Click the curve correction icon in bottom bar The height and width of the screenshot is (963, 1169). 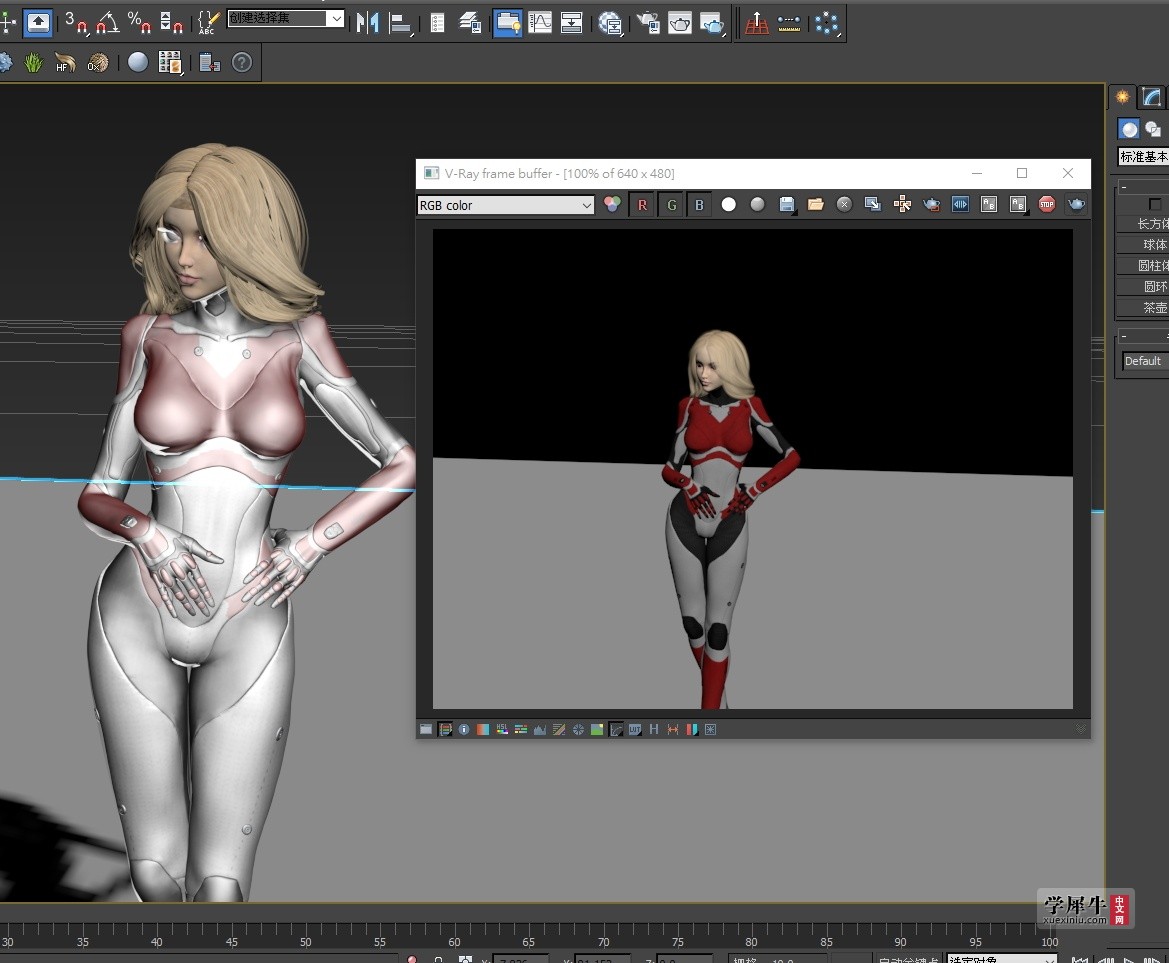pos(616,730)
